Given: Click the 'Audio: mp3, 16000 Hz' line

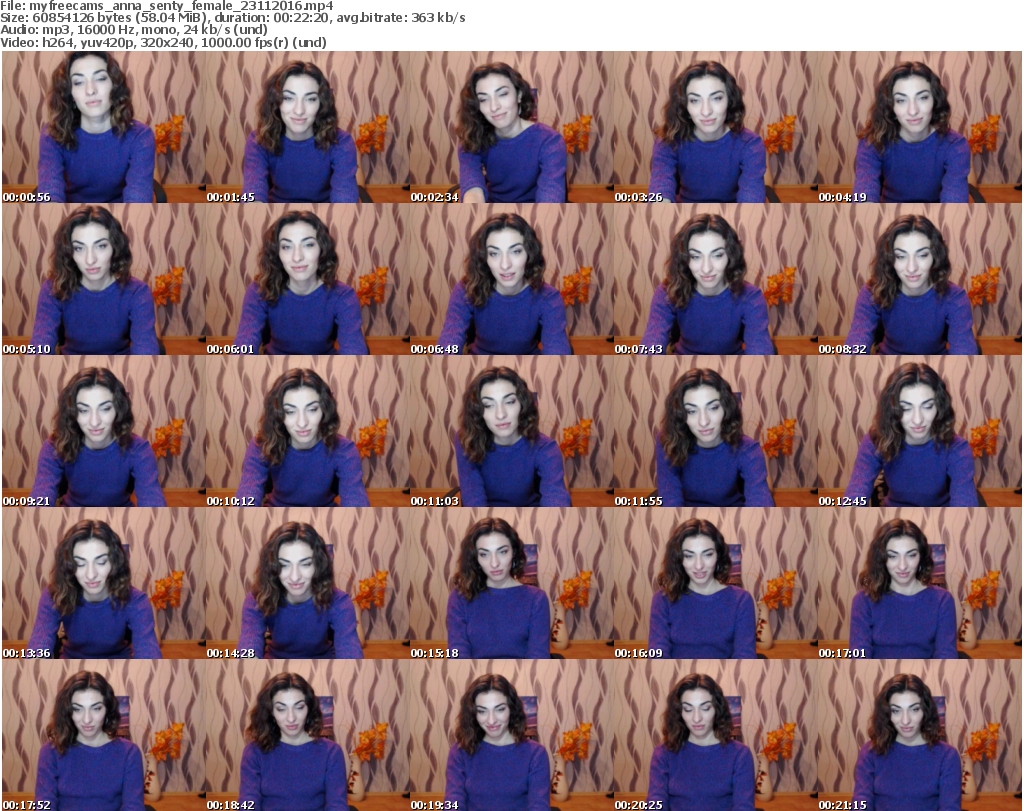Looking at the screenshot, I should [x=134, y=30].
